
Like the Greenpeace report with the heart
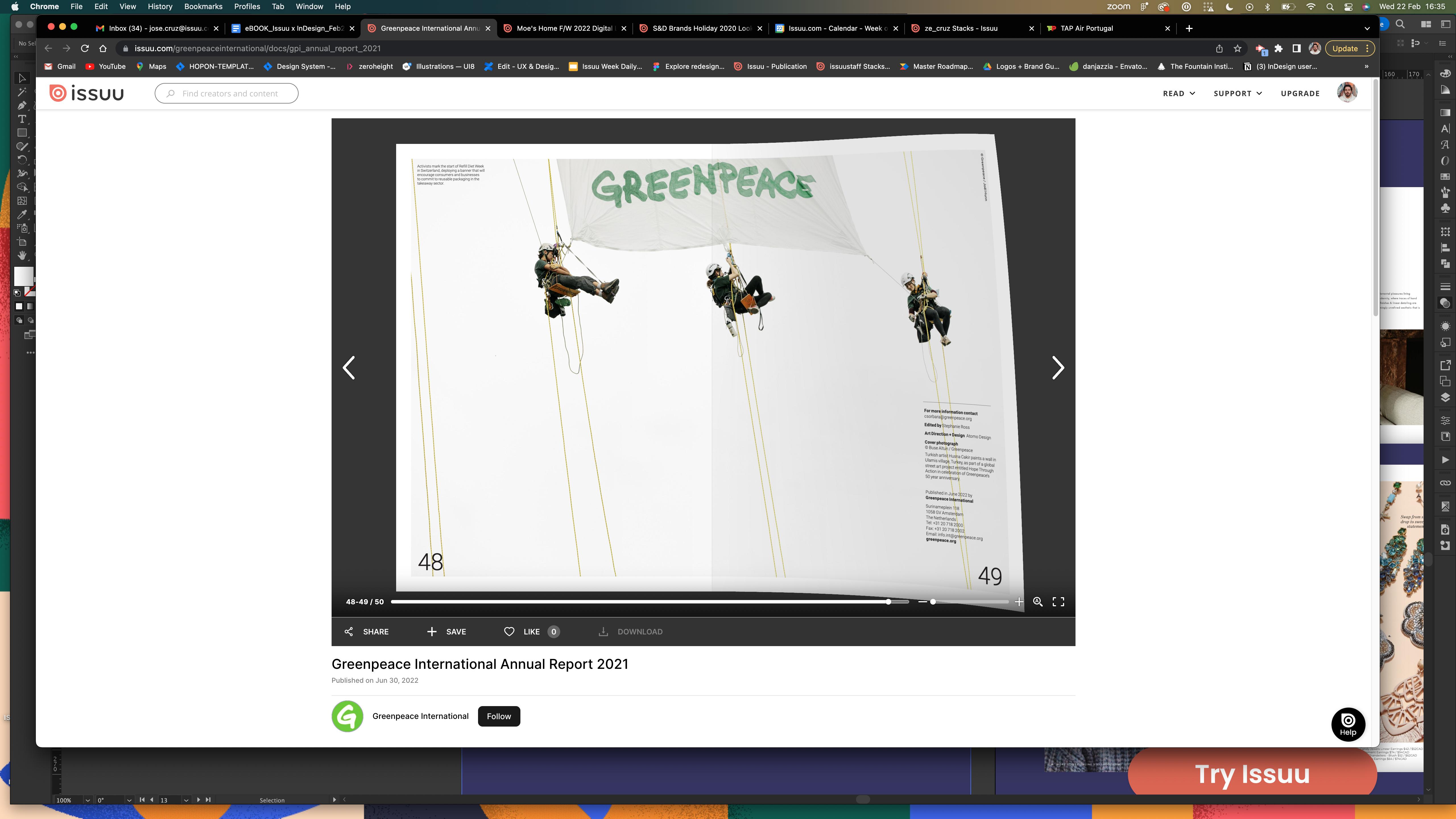(x=509, y=631)
